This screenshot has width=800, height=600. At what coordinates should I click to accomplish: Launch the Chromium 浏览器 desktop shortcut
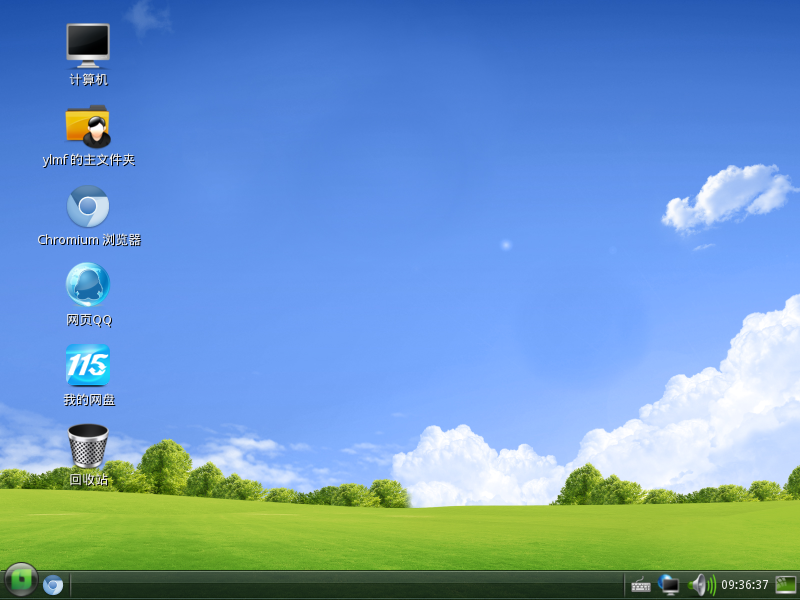click(88, 206)
